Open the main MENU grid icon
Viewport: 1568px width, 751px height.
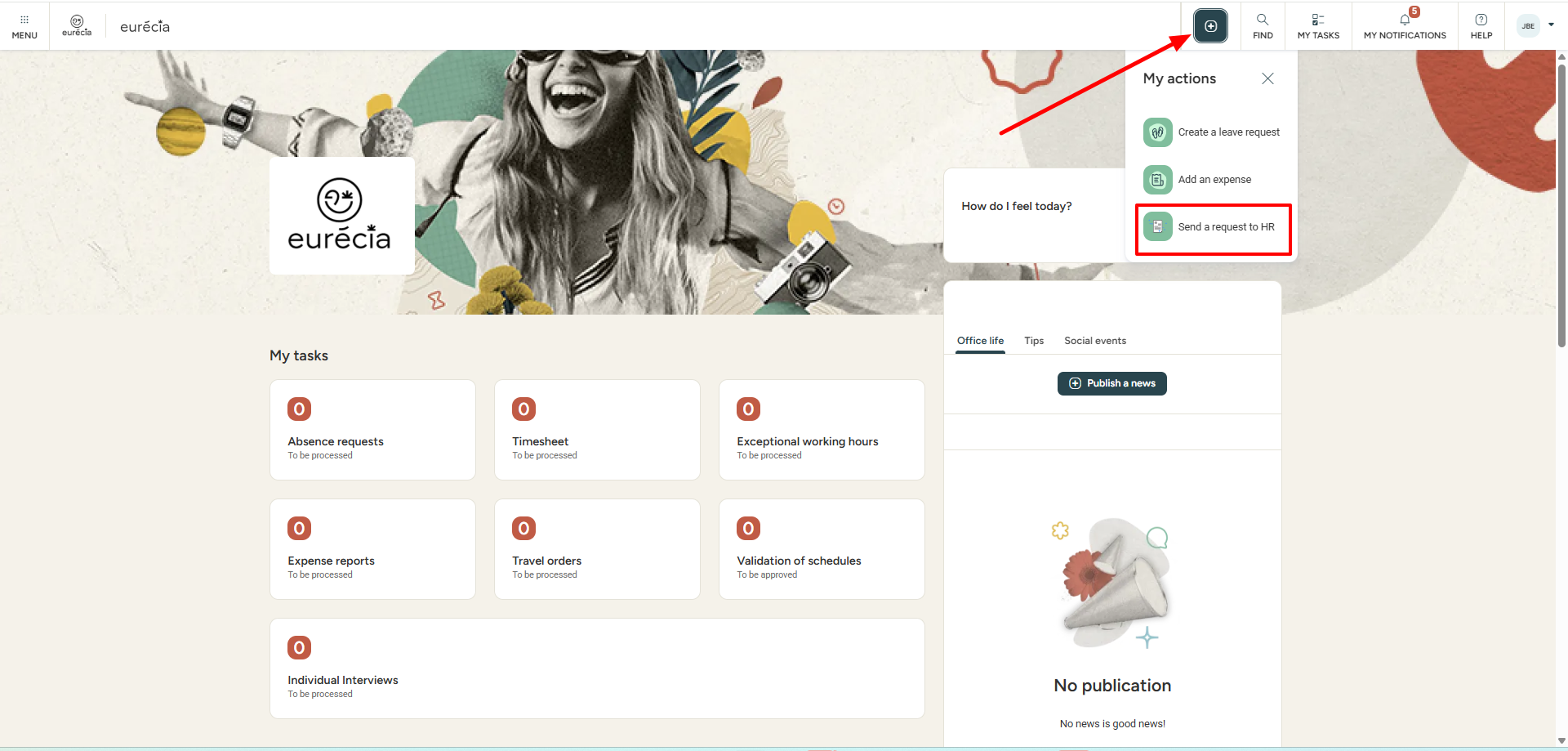click(x=24, y=26)
